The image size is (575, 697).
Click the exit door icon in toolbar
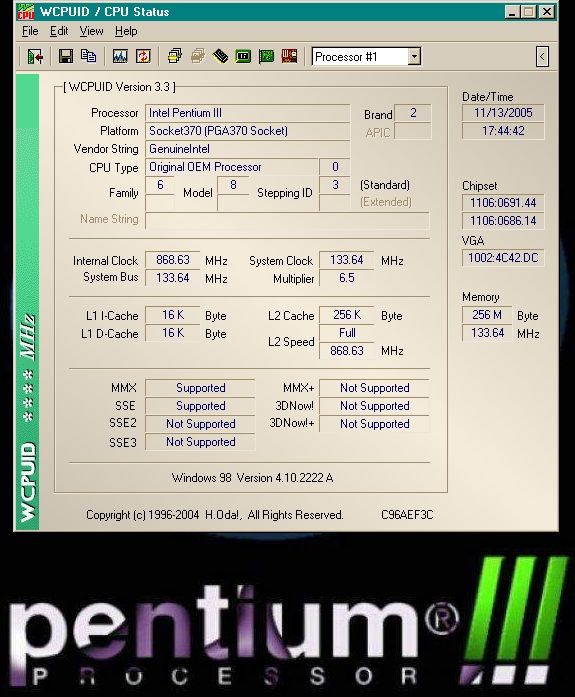click(35, 56)
